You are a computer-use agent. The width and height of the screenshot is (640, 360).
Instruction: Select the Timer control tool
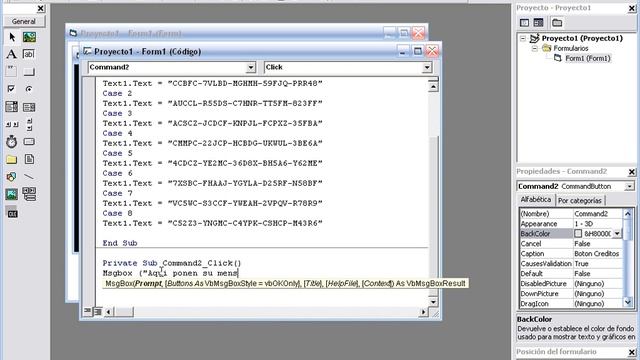12,142
